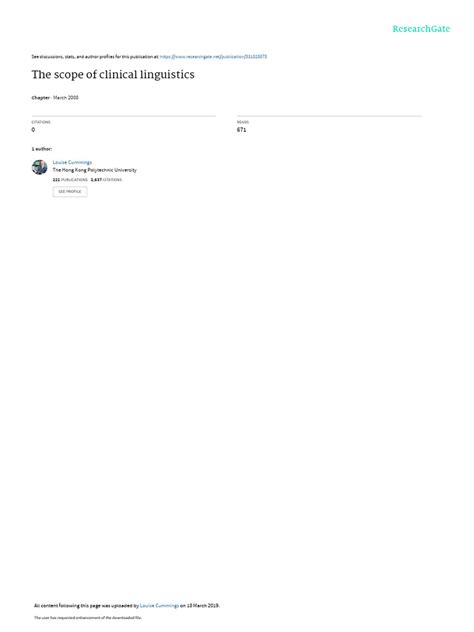Image resolution: width=474 pixels, height=632 pixels.
Task: Open the researchgate.net publication URL link
Action: coord(213,57)
